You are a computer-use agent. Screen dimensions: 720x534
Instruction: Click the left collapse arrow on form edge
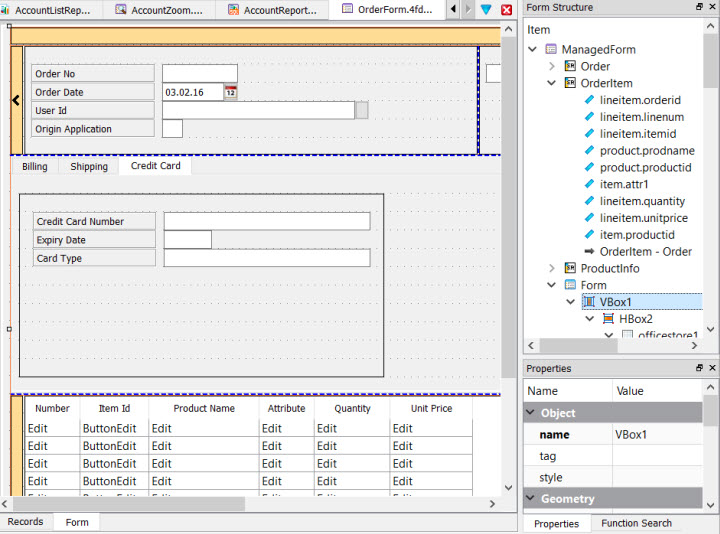16,100
